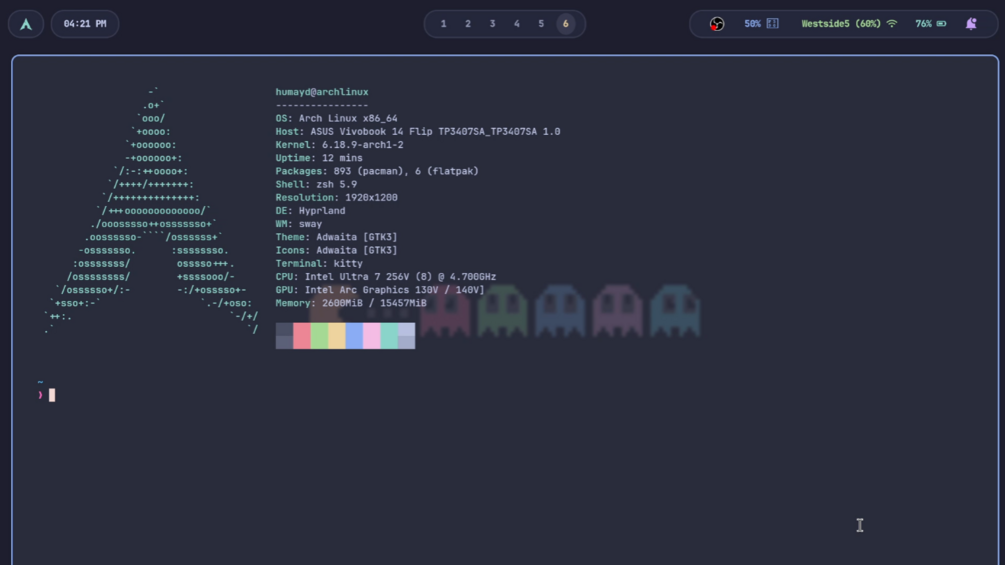Image resolution: width=1005 pixels, height=565 pixels.
Task: Open the Westside5 Wi-Fi network module
Action: (x=849, y=24)
